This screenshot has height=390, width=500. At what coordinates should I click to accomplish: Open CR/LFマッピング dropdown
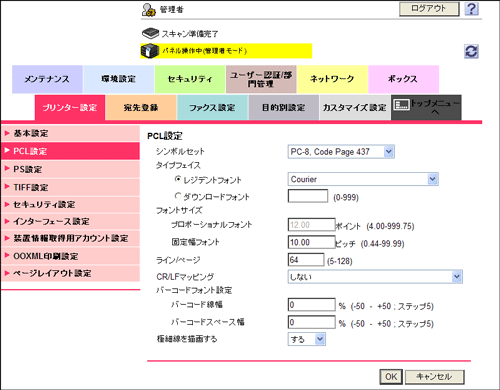[x=375, y=276]
